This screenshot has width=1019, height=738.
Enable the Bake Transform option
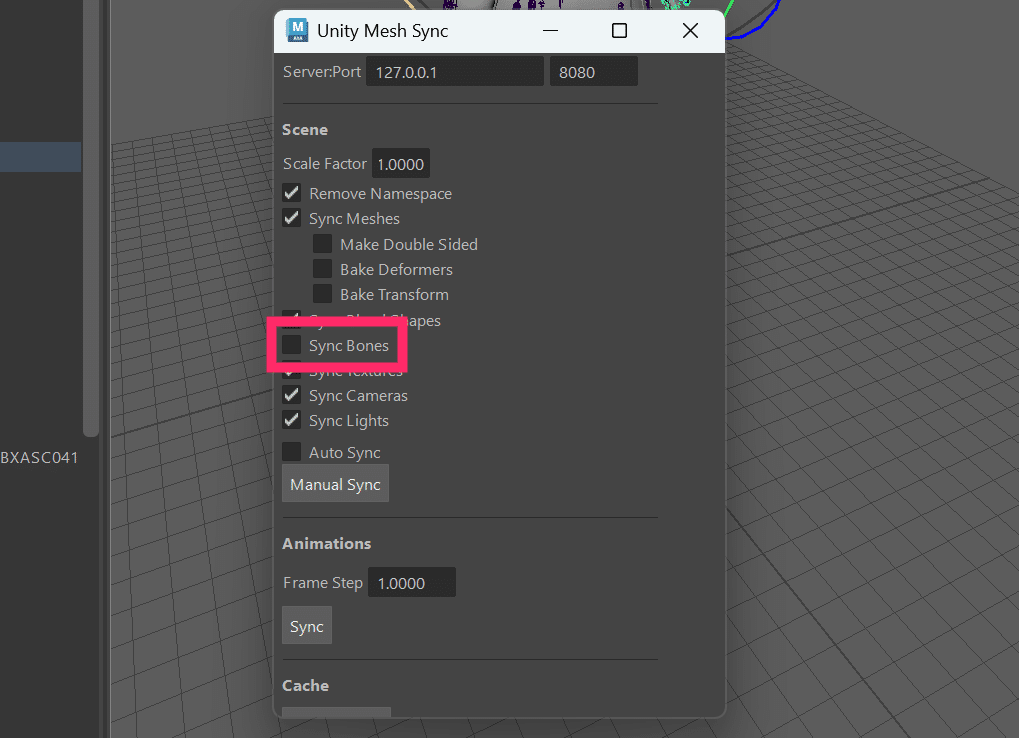coord(322,293)
